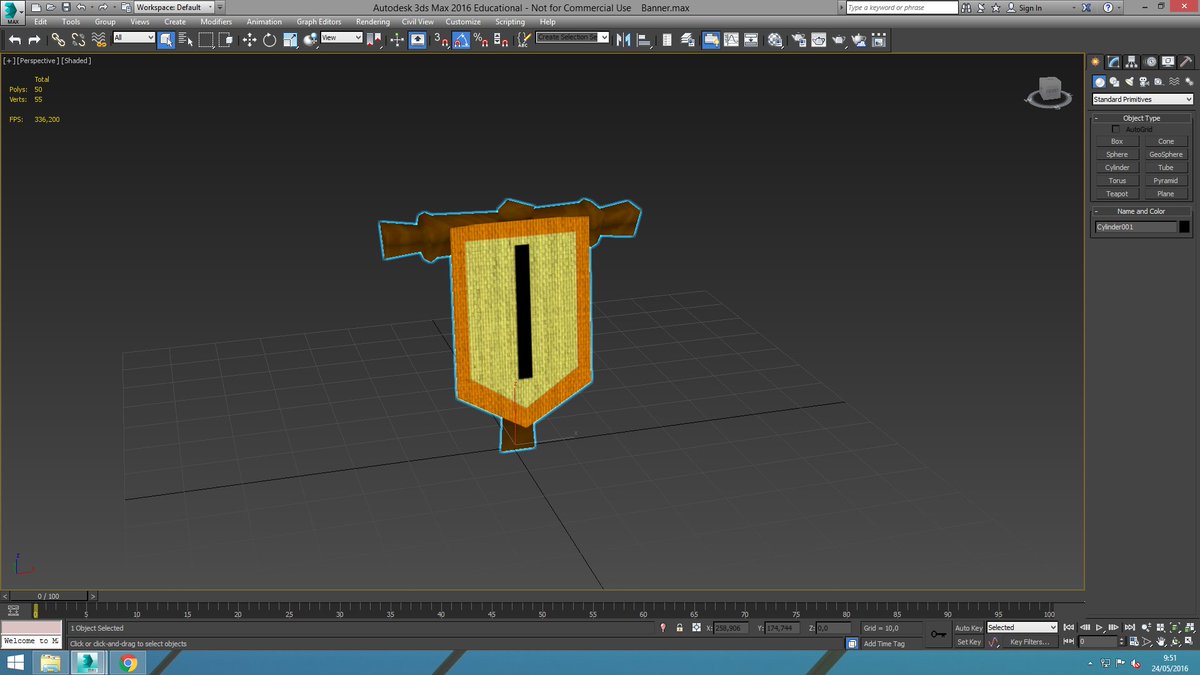Toggle Auto Key animation mode
The image size is (1200, 675).
969,628
